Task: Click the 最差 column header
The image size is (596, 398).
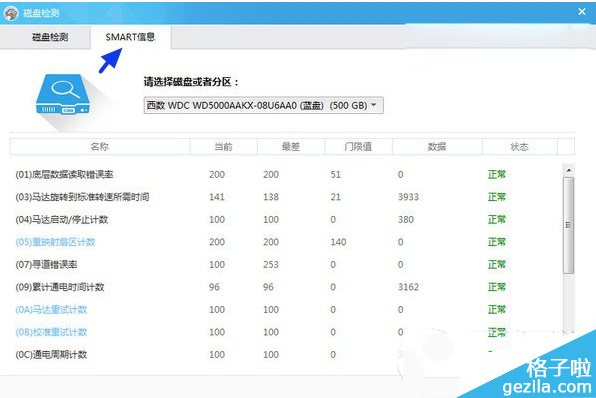Action: pos(291,146)
